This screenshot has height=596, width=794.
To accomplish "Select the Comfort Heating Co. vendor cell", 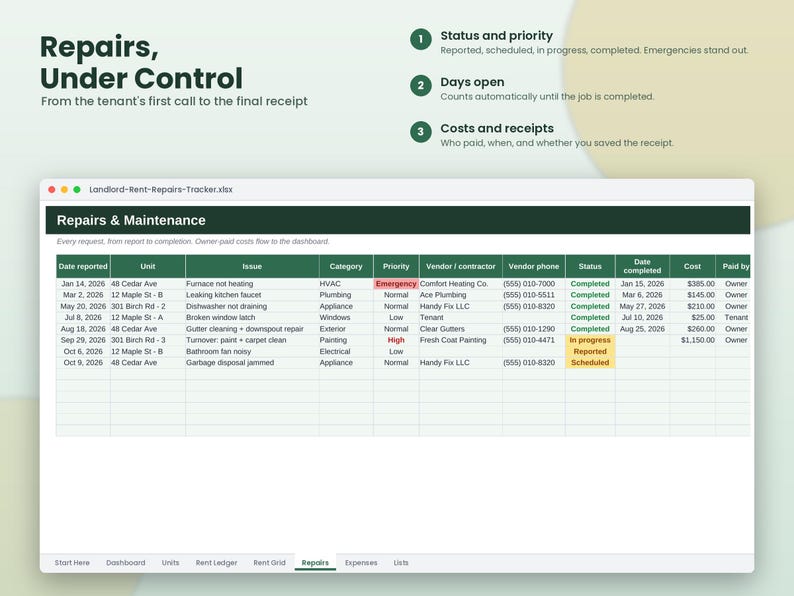I will (x=461, y=284).
